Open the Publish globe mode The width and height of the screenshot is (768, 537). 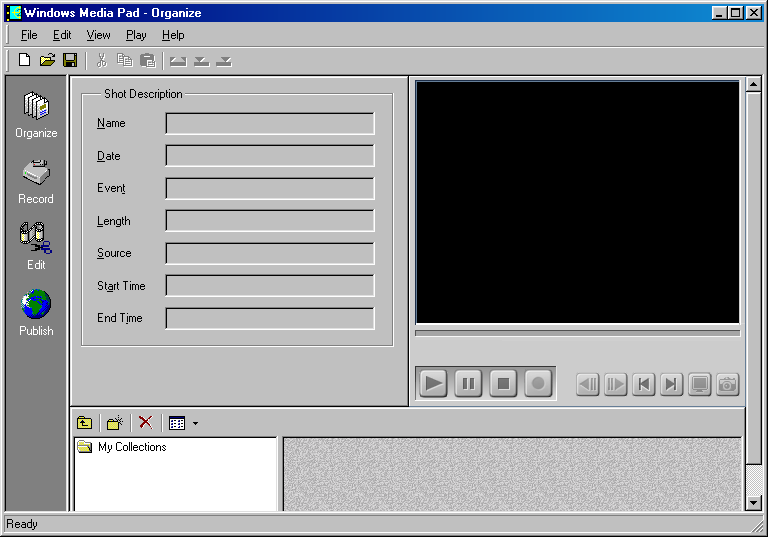click(36, 313)
